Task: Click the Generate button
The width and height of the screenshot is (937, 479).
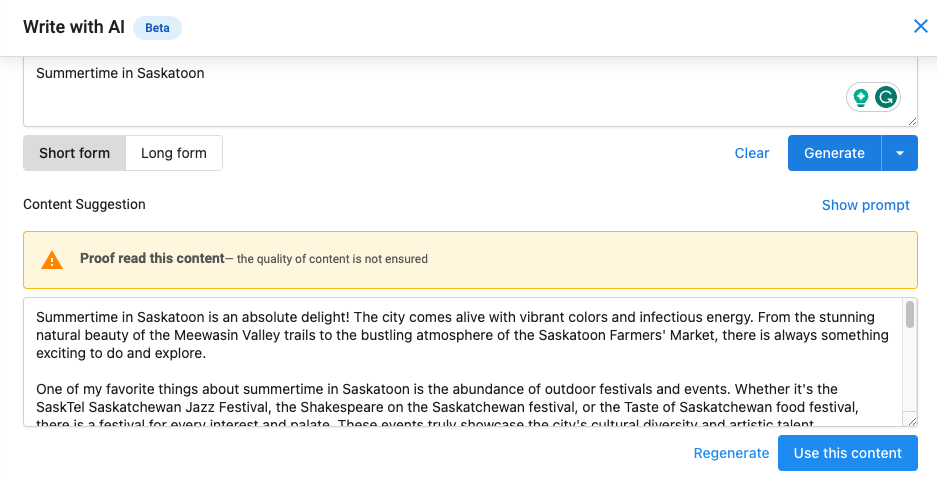Action: [834, 153]
